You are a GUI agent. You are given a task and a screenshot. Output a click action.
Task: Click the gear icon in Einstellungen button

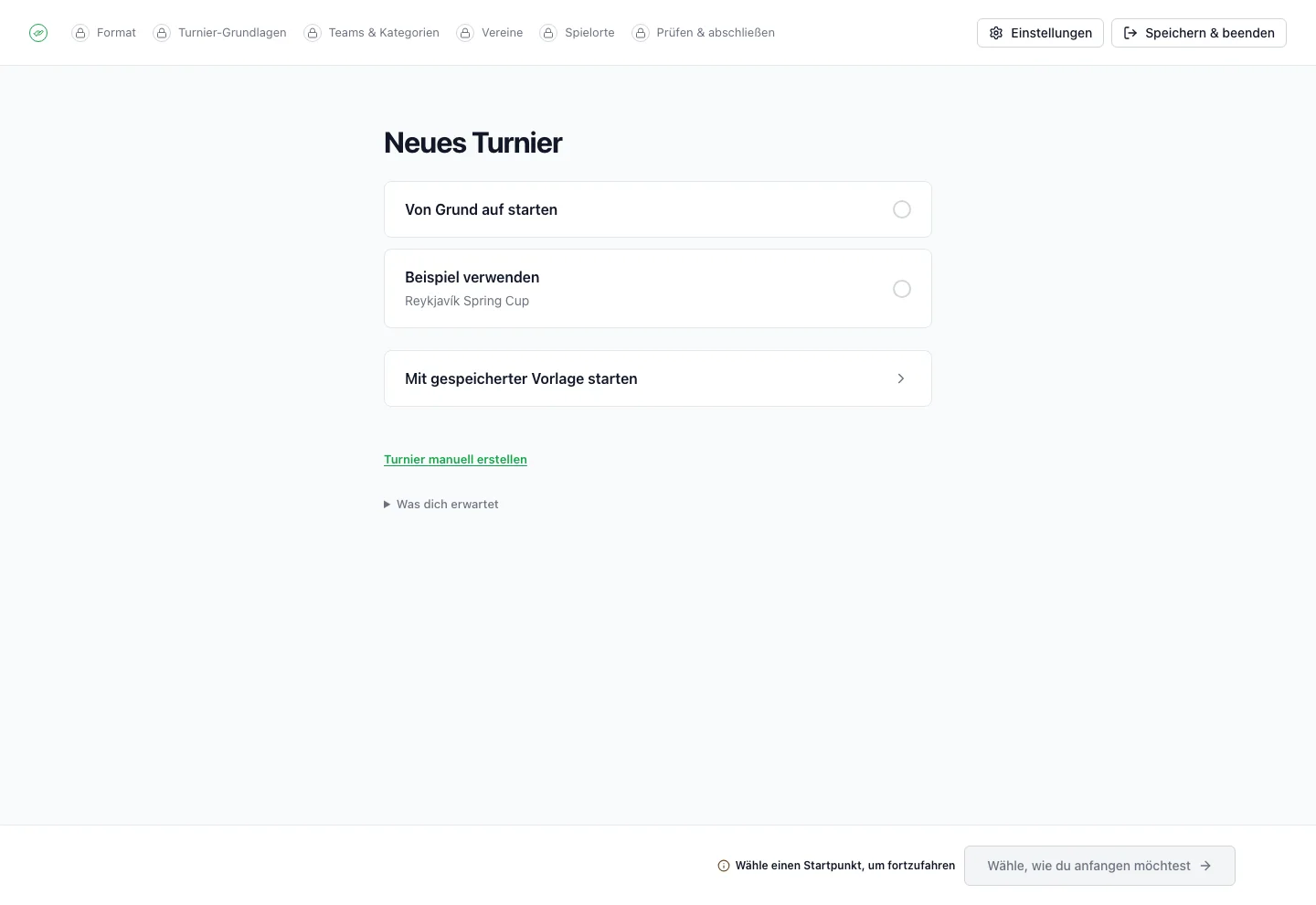[996, 33]
